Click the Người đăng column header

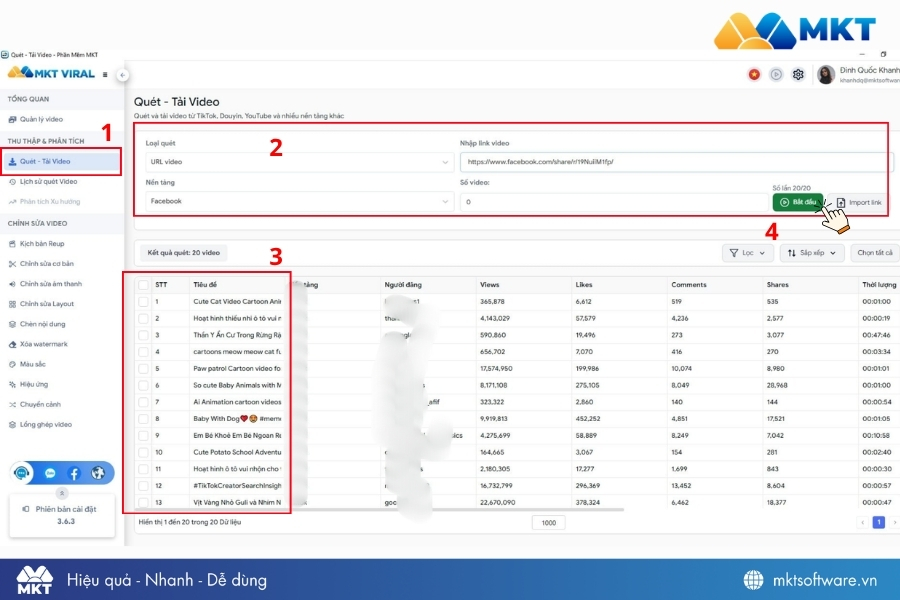tap(403, 285)
